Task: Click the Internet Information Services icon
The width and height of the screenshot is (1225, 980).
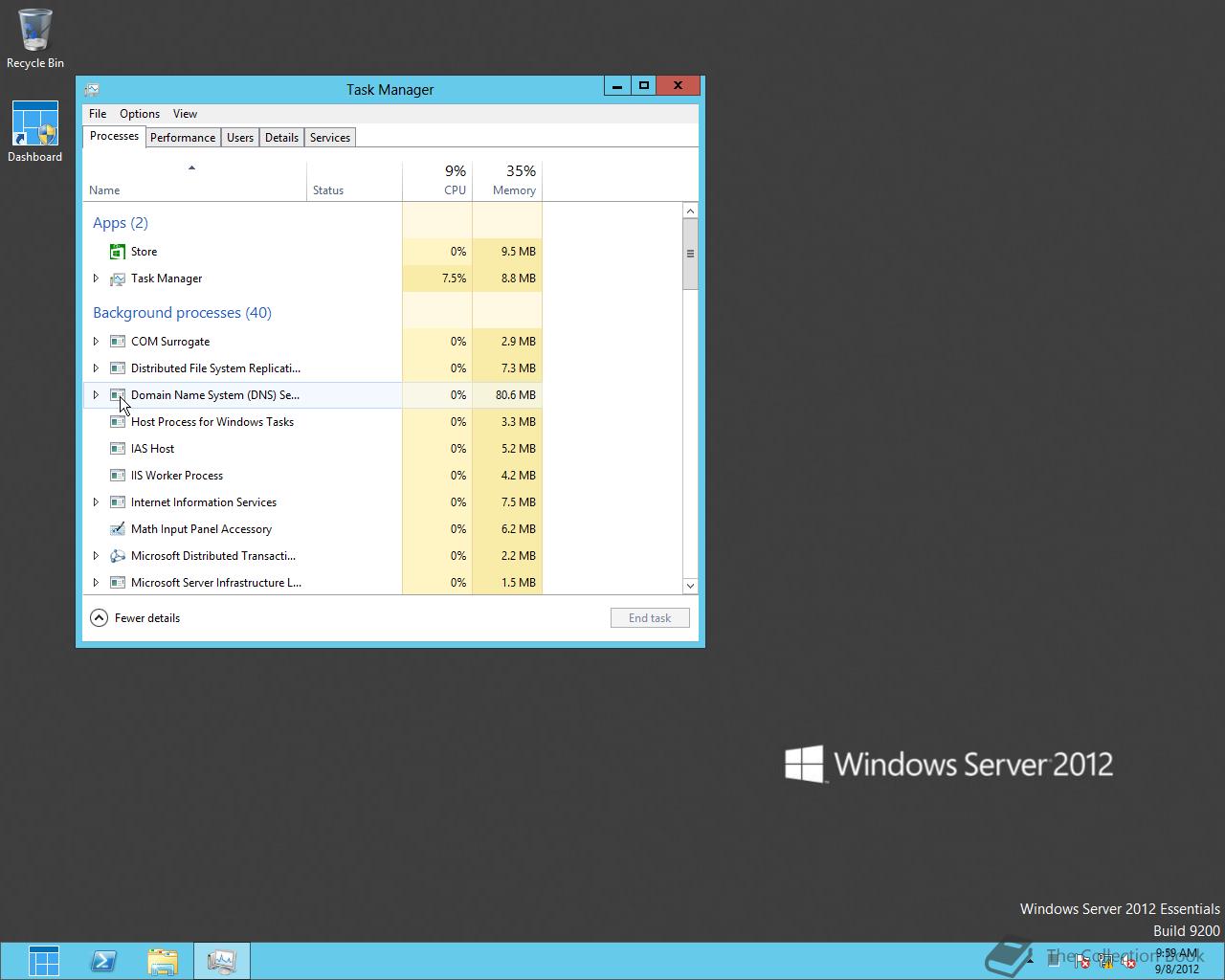Action: (x=118, y=502)
